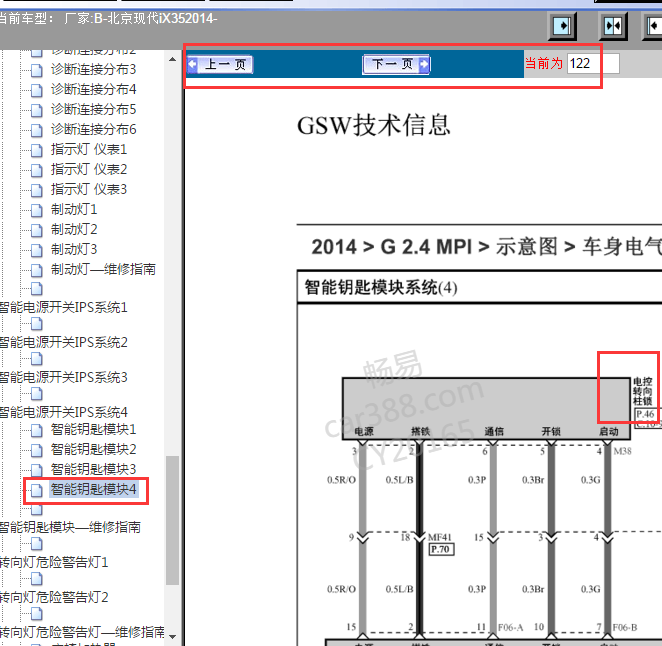Open tree item 诊断连接分布4
The height and width of the screenshot is (646, 662).
coord(93,89)
